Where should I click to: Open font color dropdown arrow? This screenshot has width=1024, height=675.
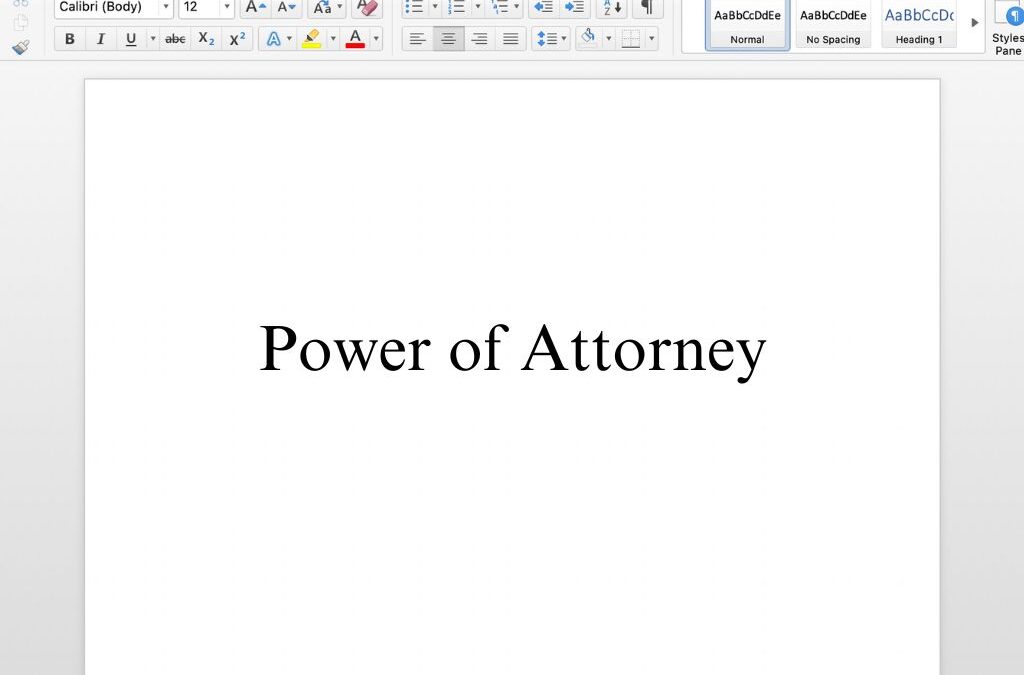376,39
